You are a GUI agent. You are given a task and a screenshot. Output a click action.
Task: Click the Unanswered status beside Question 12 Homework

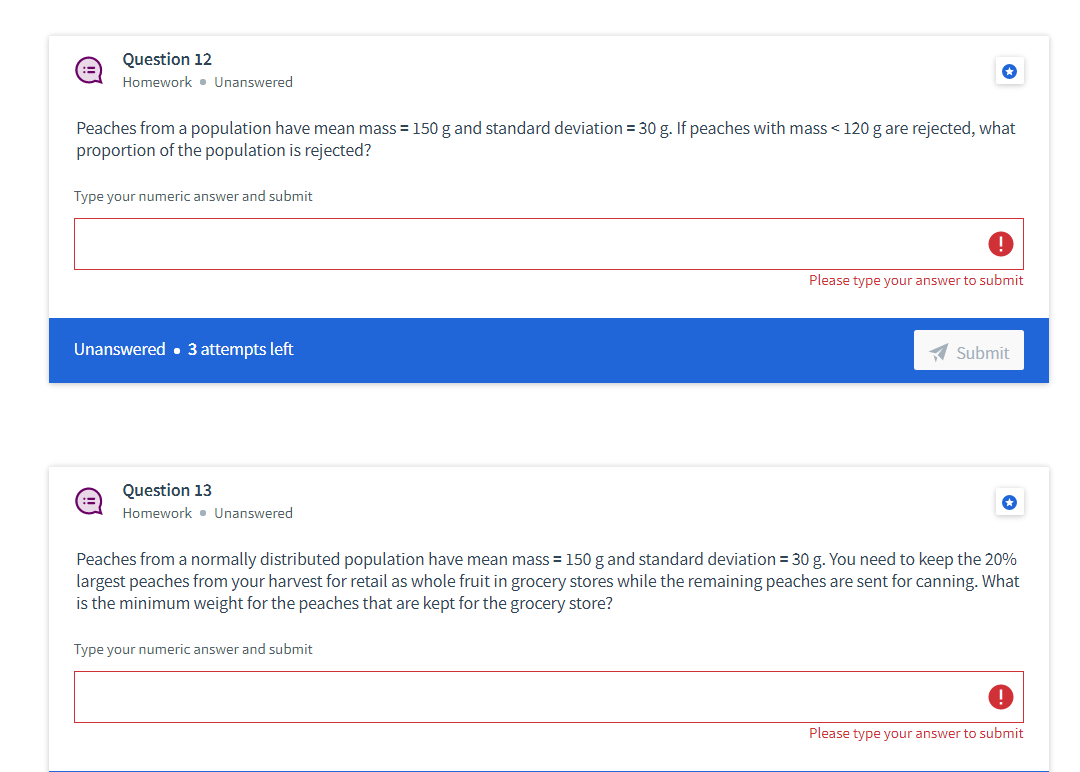[253, 82]
